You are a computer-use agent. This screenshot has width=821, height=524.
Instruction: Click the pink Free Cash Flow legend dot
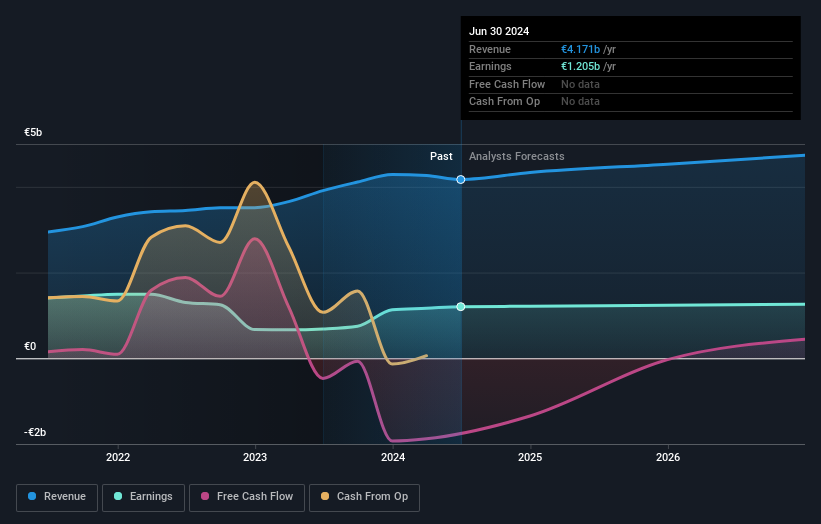pos(205,496)
